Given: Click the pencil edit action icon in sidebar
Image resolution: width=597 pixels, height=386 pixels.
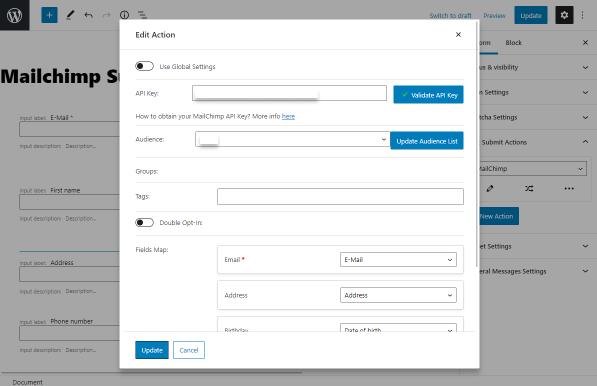Looking at the screenshot, I should pos(490,188).
